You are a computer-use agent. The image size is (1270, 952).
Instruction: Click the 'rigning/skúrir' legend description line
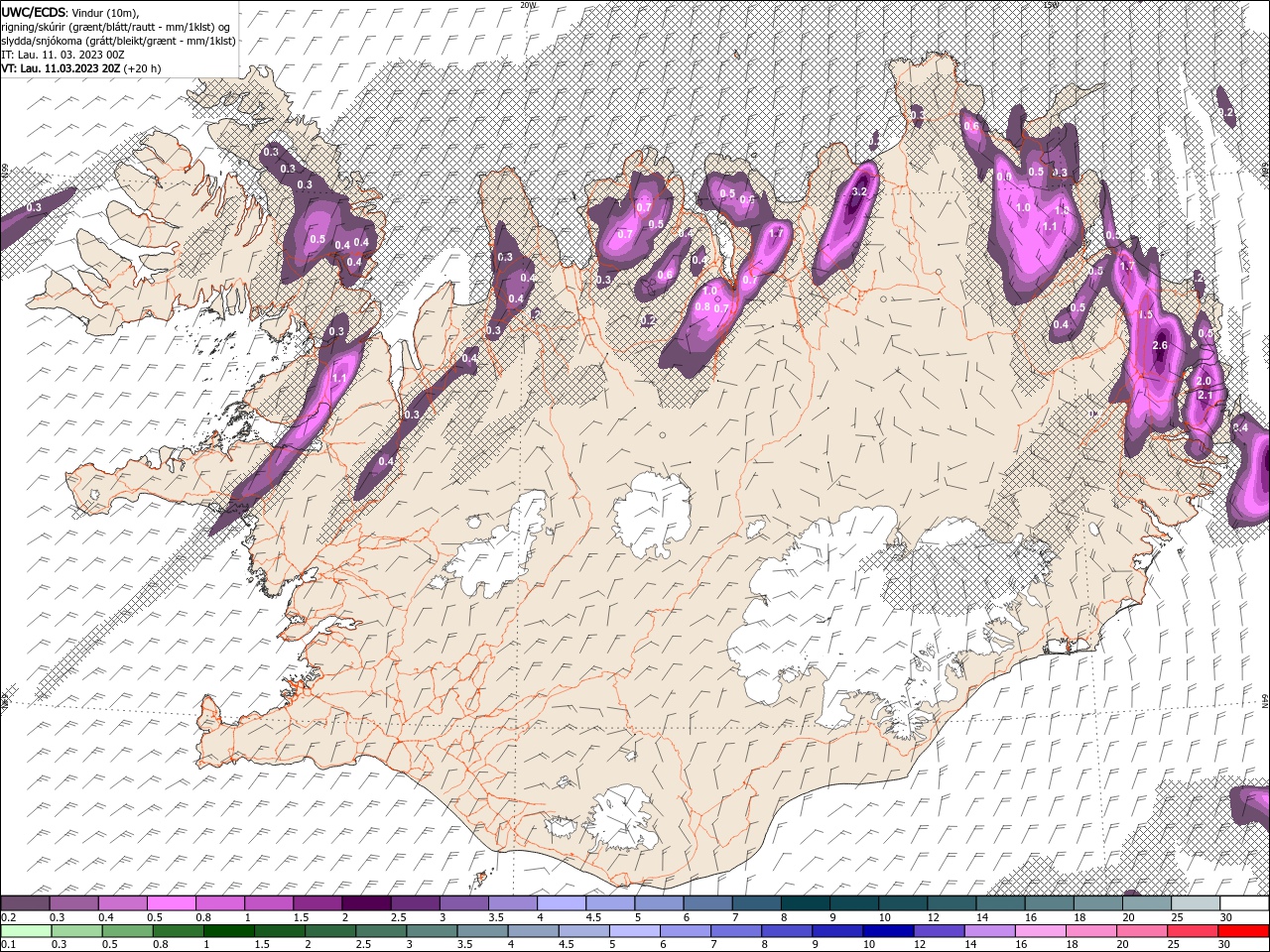click(115, 27)
